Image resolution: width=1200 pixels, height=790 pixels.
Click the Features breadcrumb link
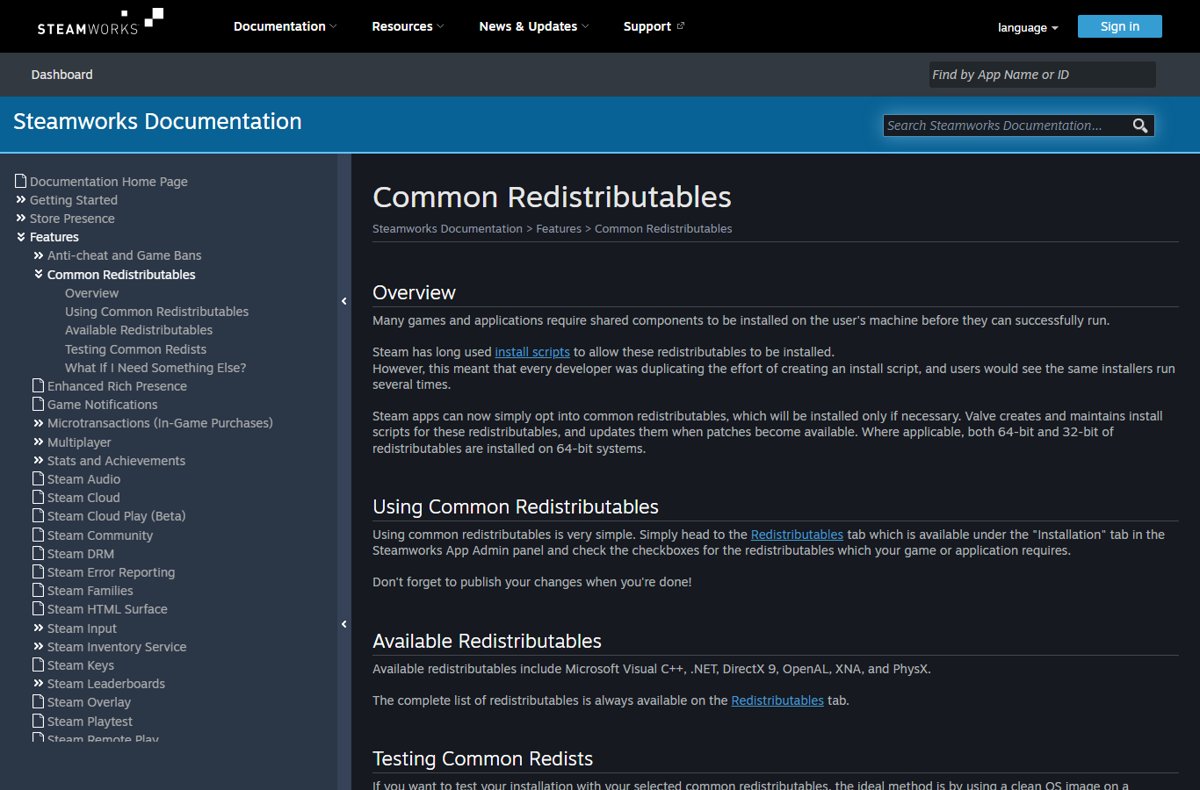click(559, 228)
